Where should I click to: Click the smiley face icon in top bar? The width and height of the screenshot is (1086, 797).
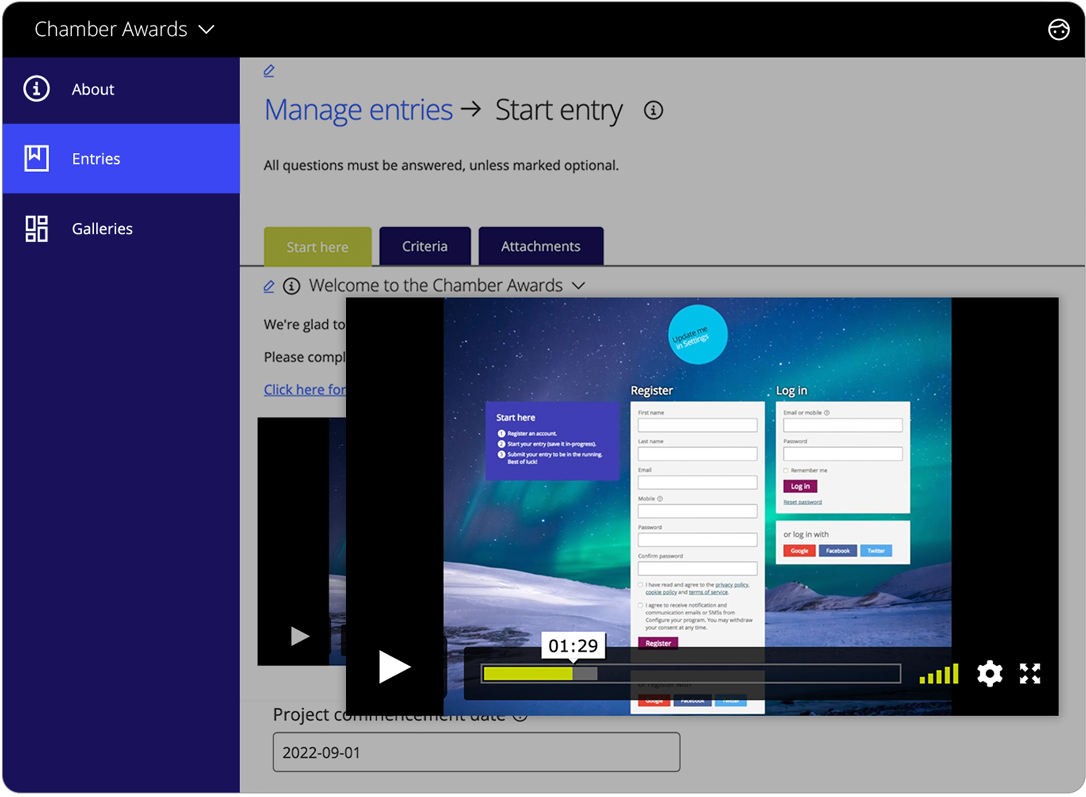coord(1059,29)
